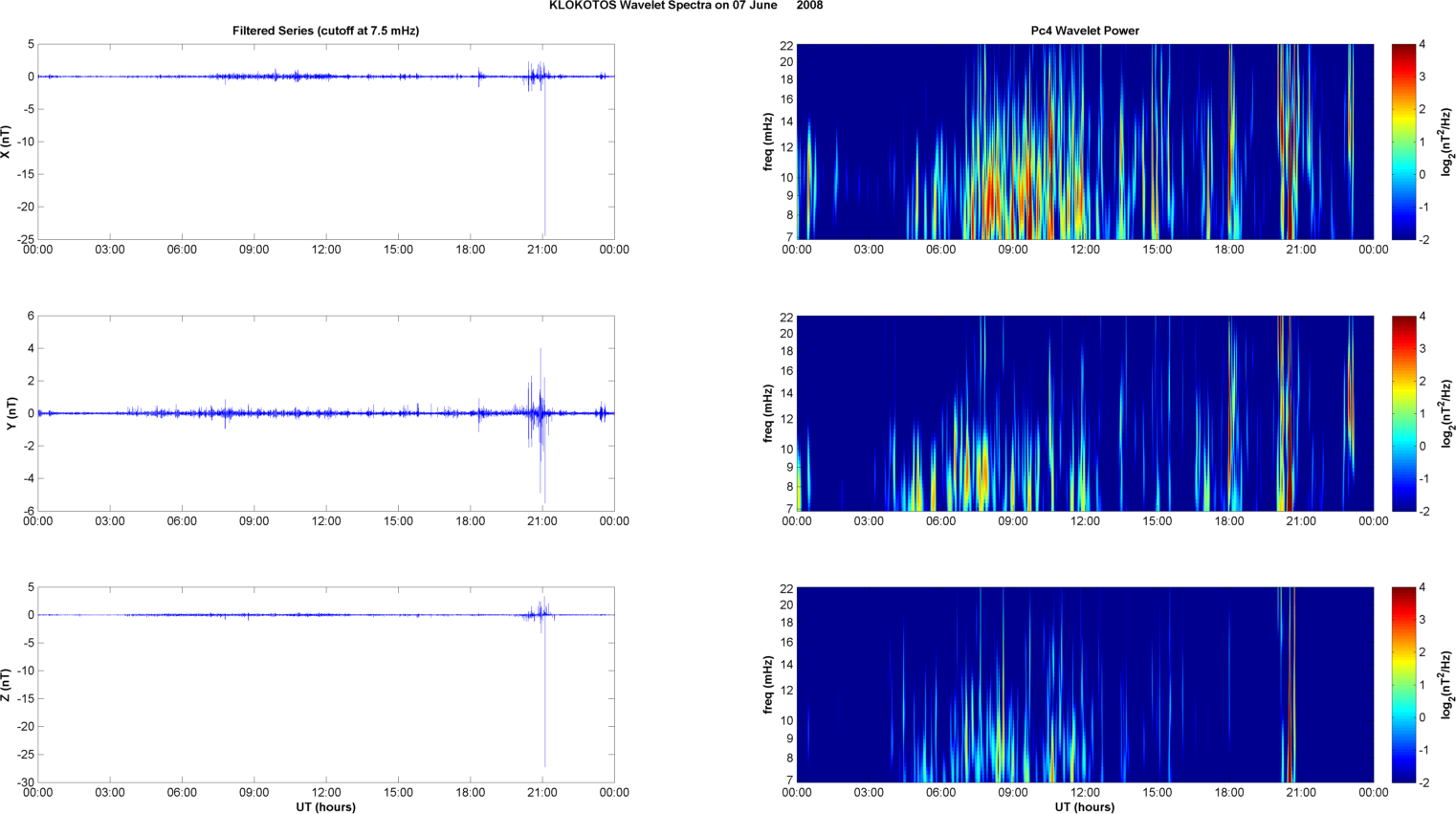The image size is (1456, 814).
Task: Click inside the middle Y-component wavelet spectrogram
Action: coord(1084,413)
